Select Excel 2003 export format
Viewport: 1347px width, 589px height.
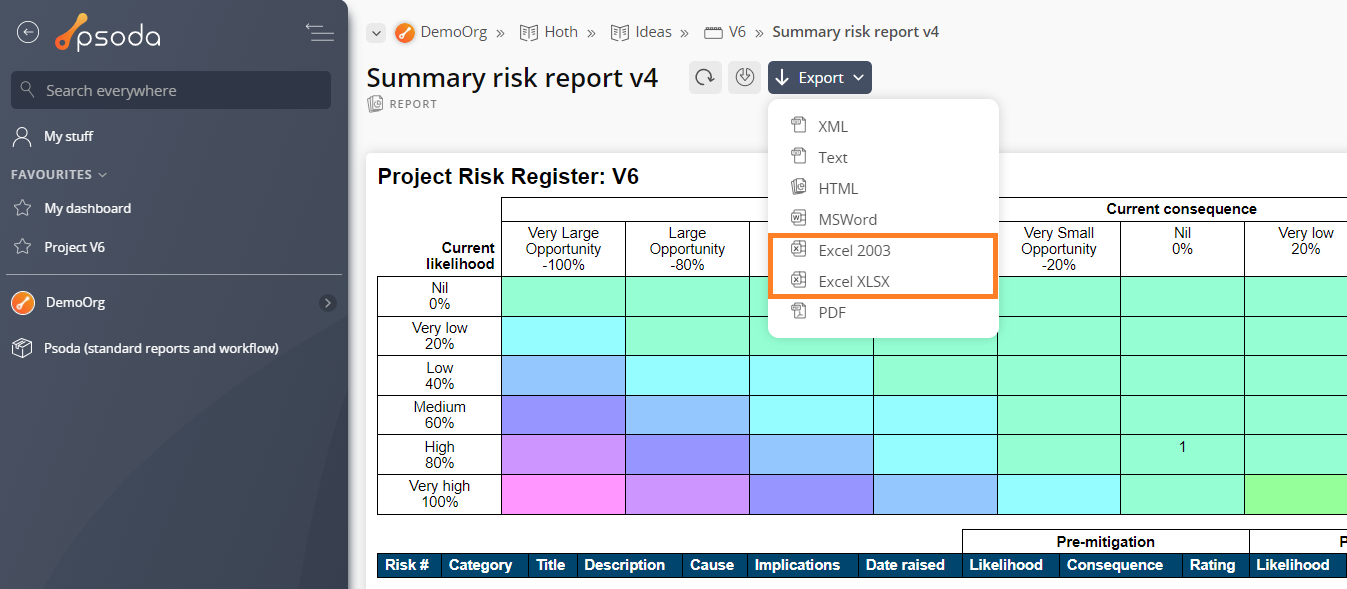(853, 250)
